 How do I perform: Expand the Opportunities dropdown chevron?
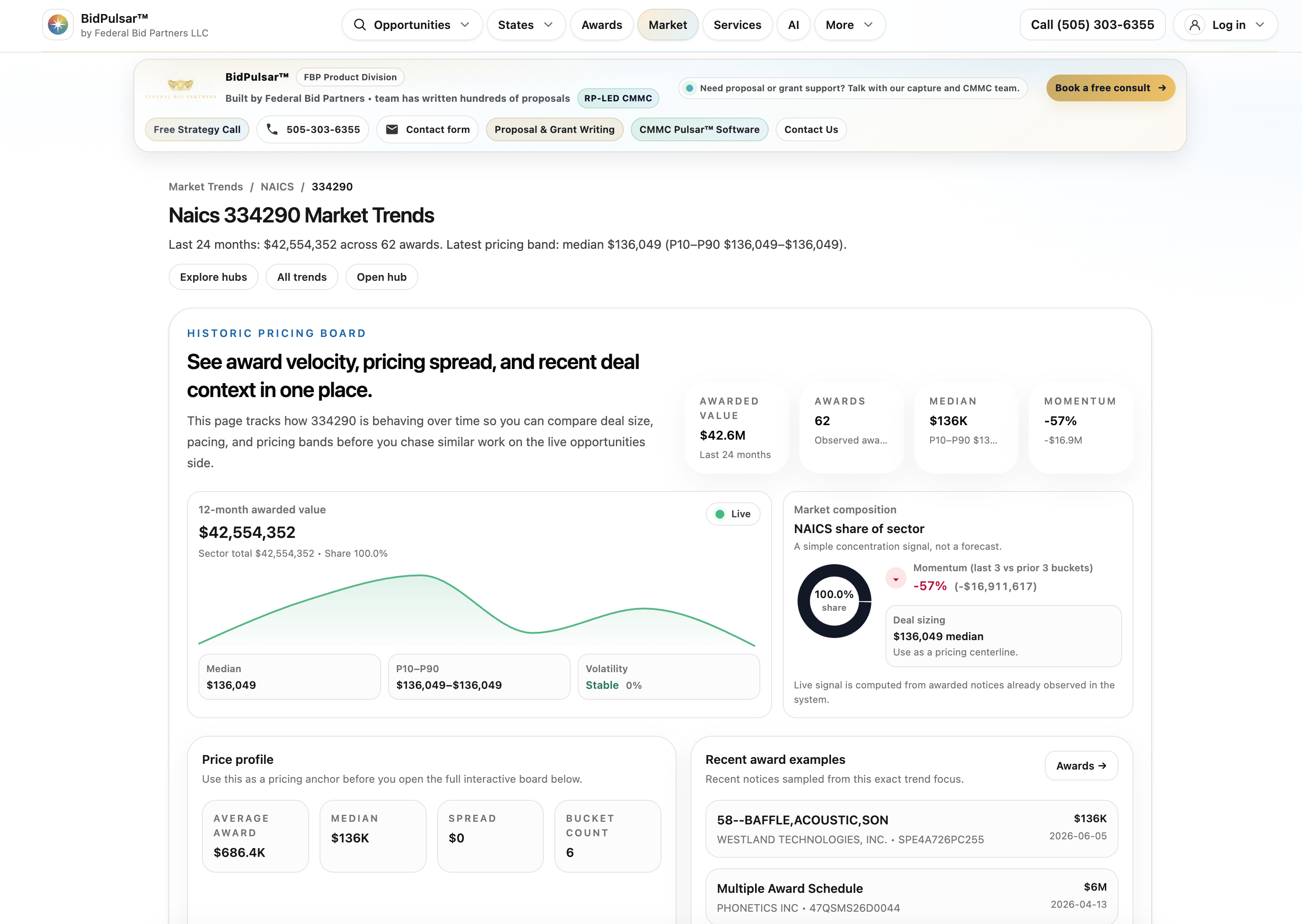click(465, 25)
